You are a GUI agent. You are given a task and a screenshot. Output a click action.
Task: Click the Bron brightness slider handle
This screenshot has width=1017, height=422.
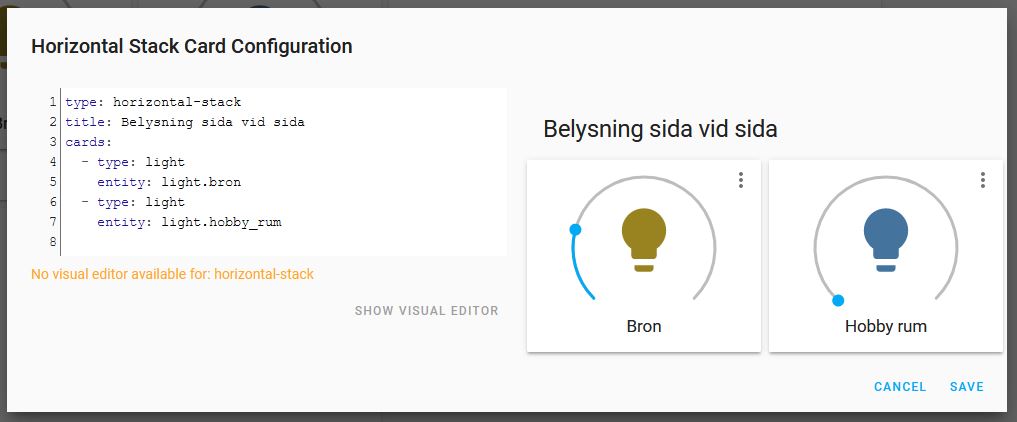coord(575,229)
